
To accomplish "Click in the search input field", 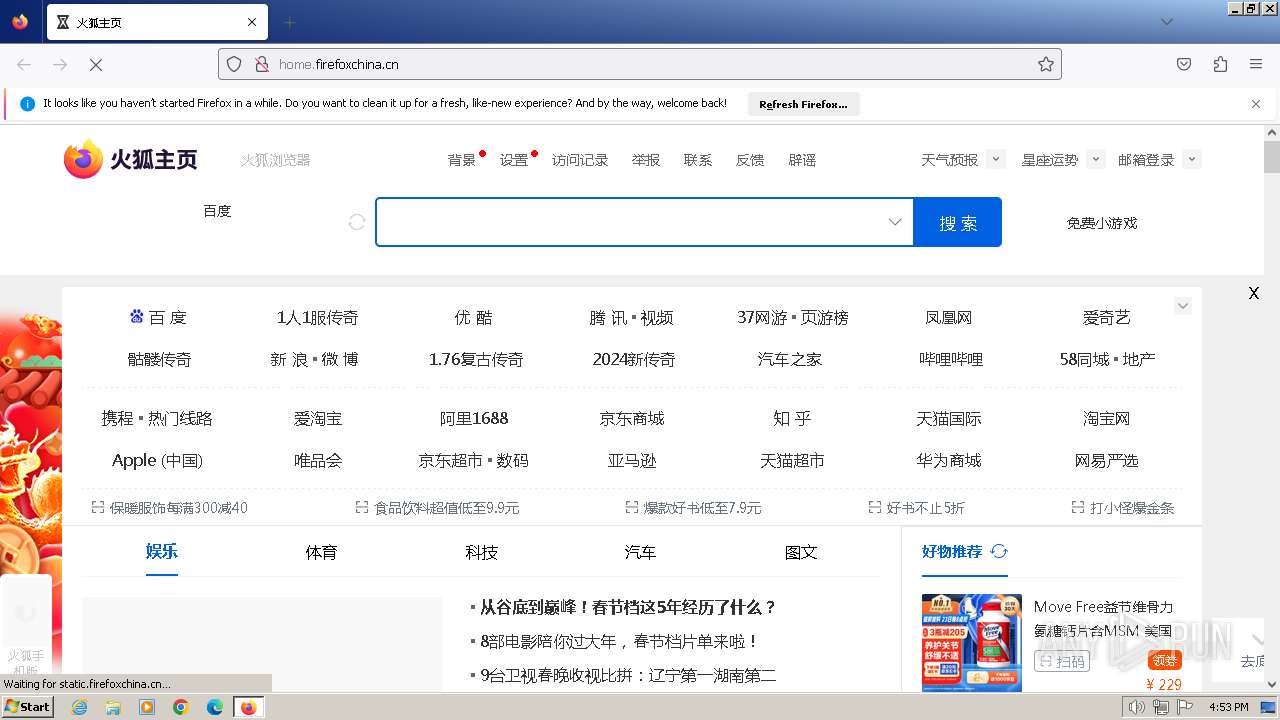I will [632, 222].
